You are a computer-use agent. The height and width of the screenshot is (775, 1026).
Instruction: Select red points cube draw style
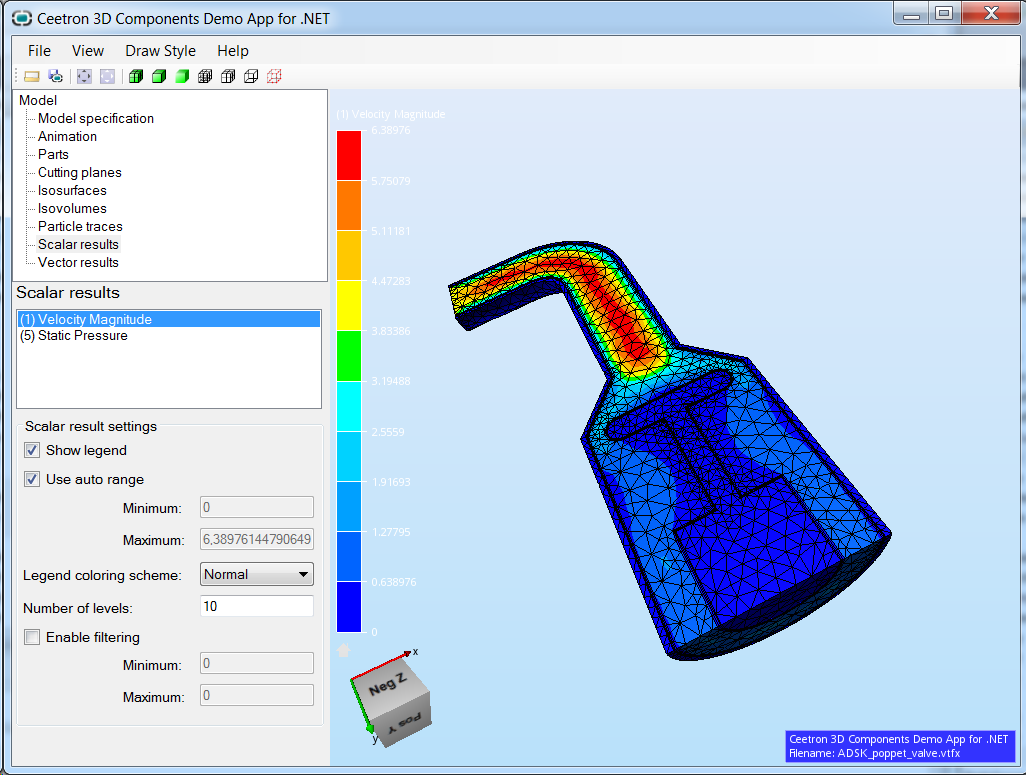[x=274, y=76]
